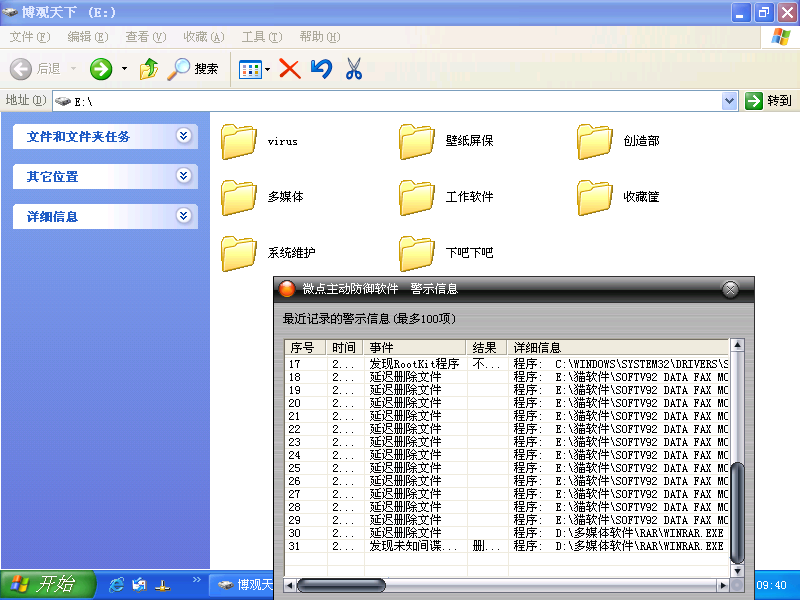Click the Views icon in toolbar
Screen dimensions: 800x600
pos(251,69)
